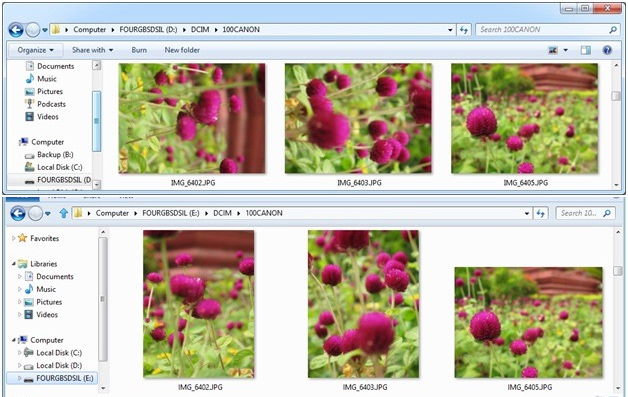Open Help icon in top window
Screen dimensions: 628x397
(x=607, y=50)
